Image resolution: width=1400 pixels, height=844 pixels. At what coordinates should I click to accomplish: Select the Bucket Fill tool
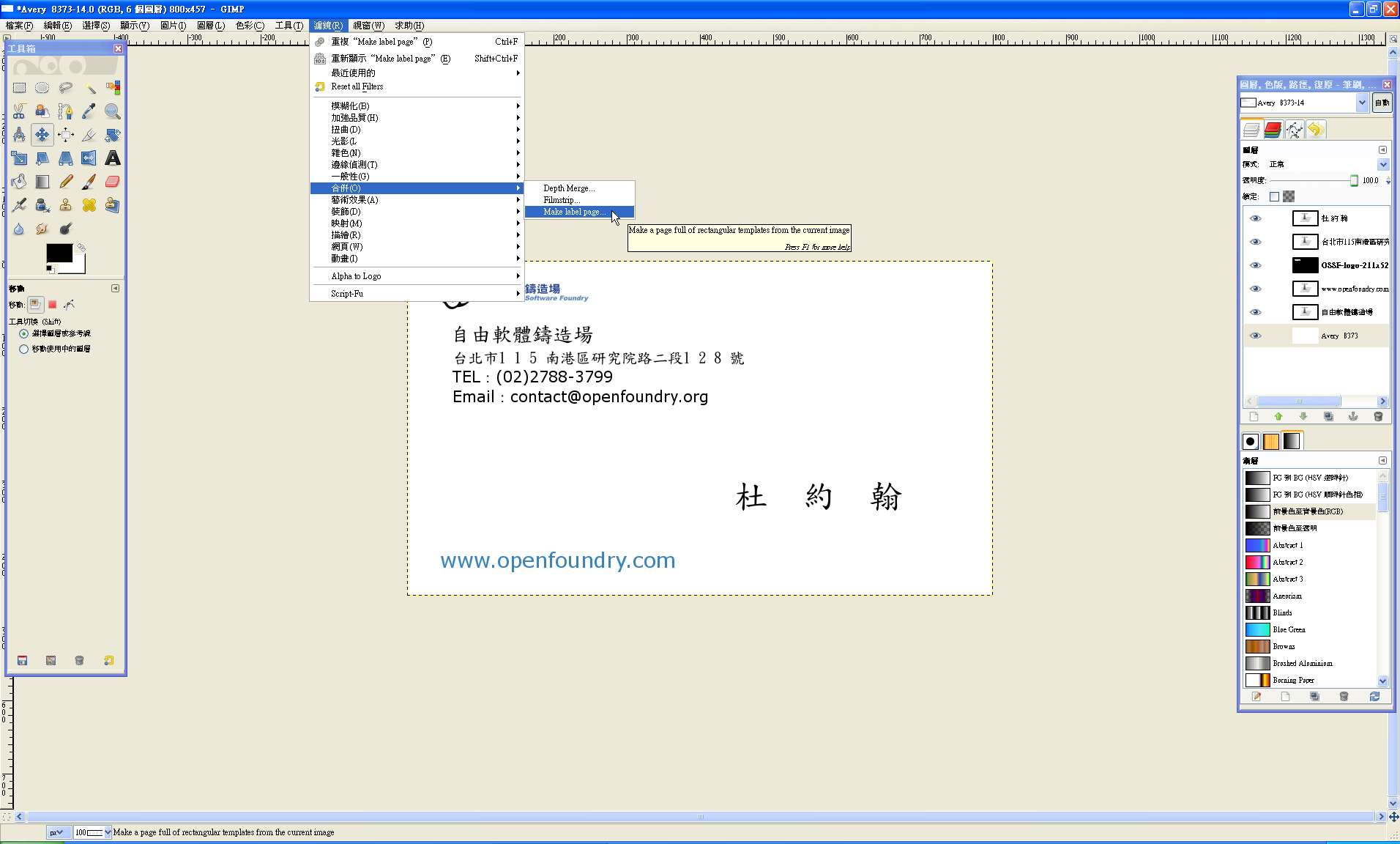click(x=19, y=182)
